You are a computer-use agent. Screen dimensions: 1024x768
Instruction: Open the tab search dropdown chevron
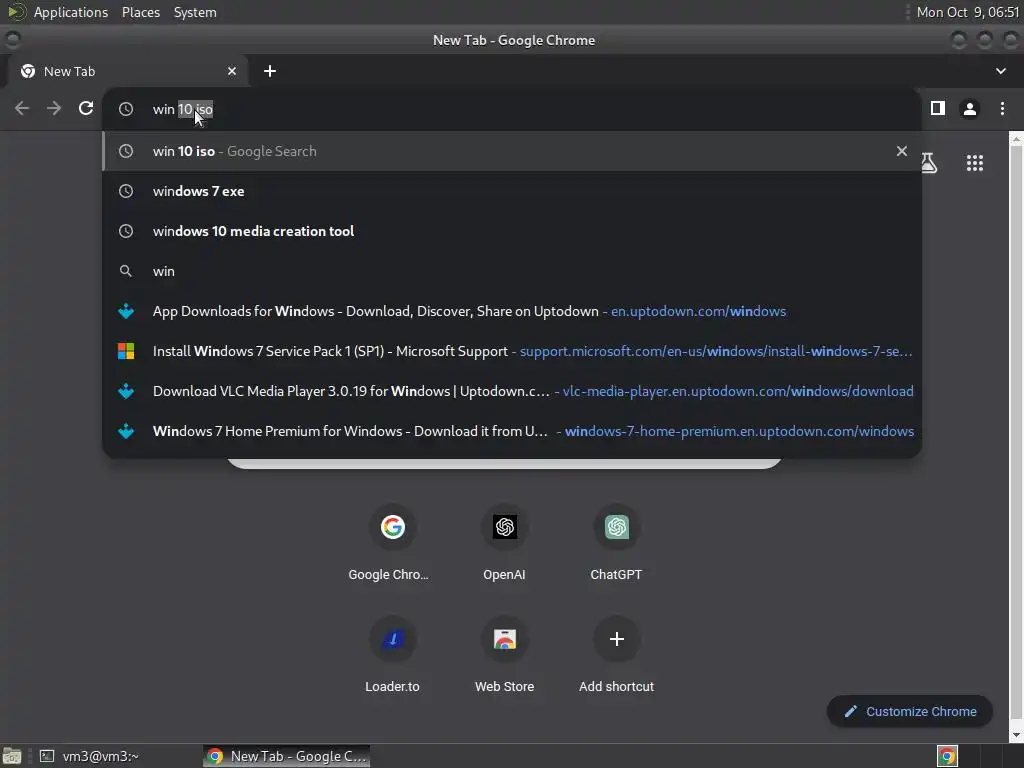(x=1000, y=71)
